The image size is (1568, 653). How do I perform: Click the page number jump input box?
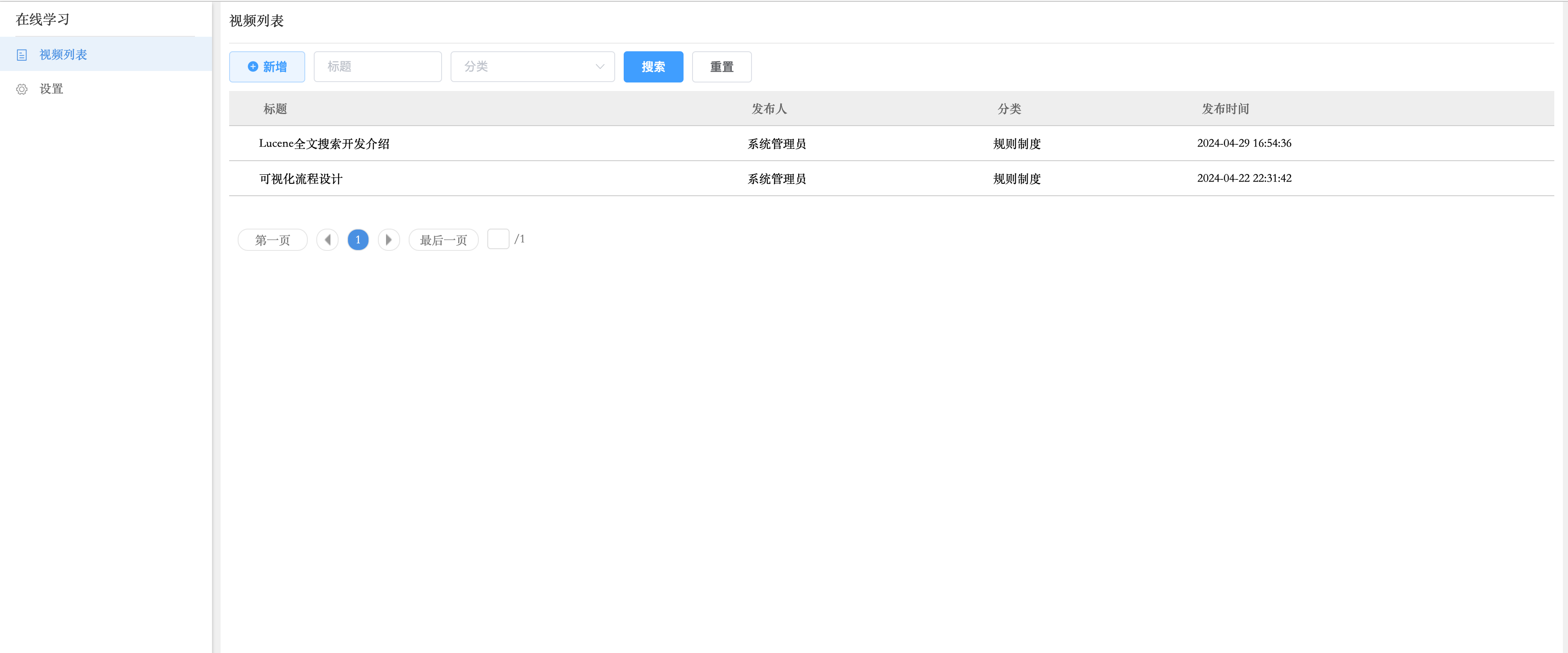pyautogui.click(x=498, y=239)
